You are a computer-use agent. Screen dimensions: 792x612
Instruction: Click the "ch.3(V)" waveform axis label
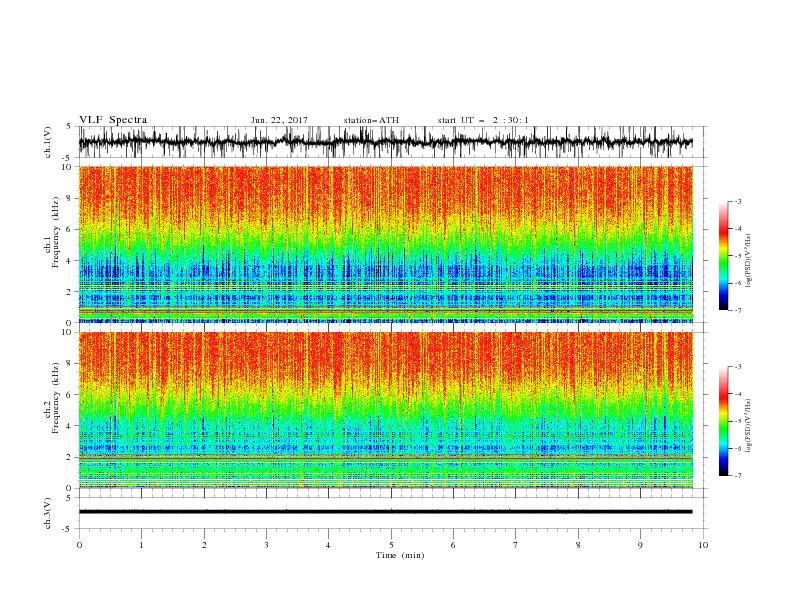pos(48,513)
